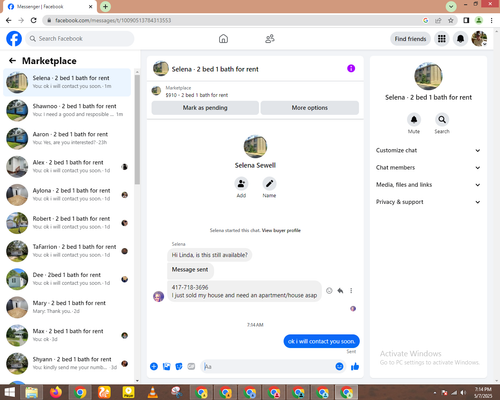This screenshot has height=400, width=500.
Task: Click the browser address bar URL
Action: [113, 20]
